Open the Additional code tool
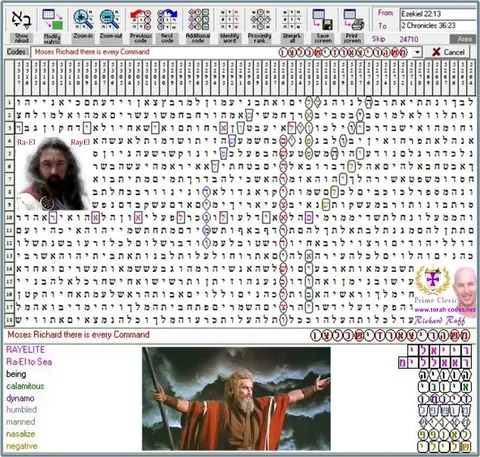 (198, 19)
